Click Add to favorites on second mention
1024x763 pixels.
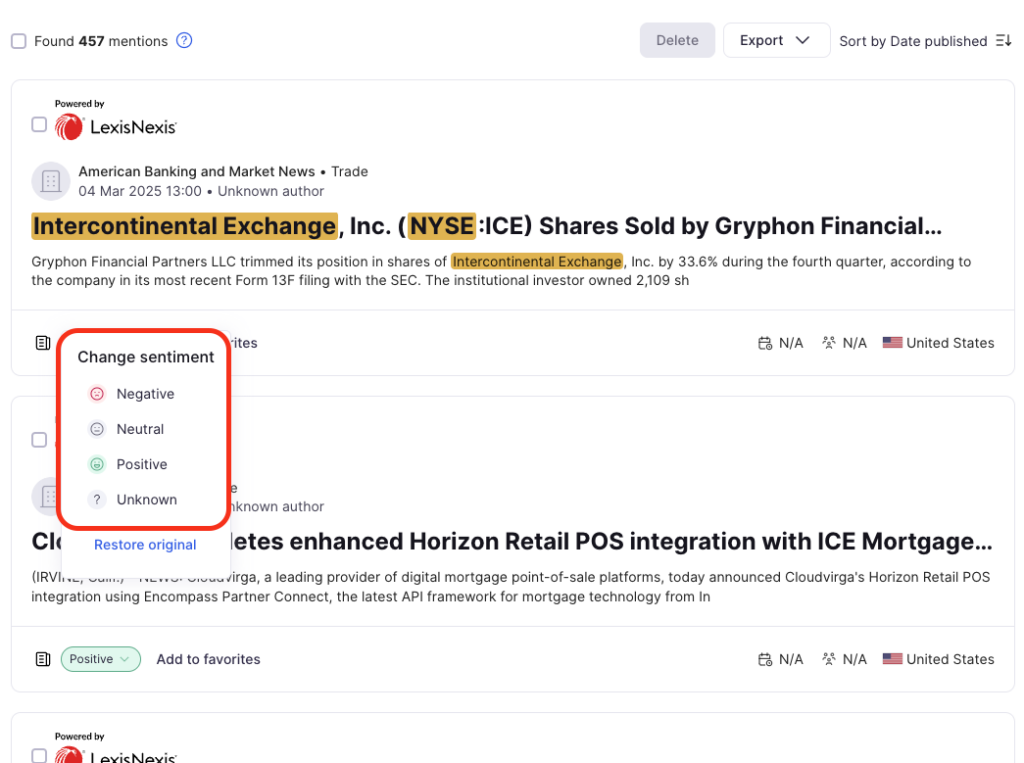pos(208,659)
